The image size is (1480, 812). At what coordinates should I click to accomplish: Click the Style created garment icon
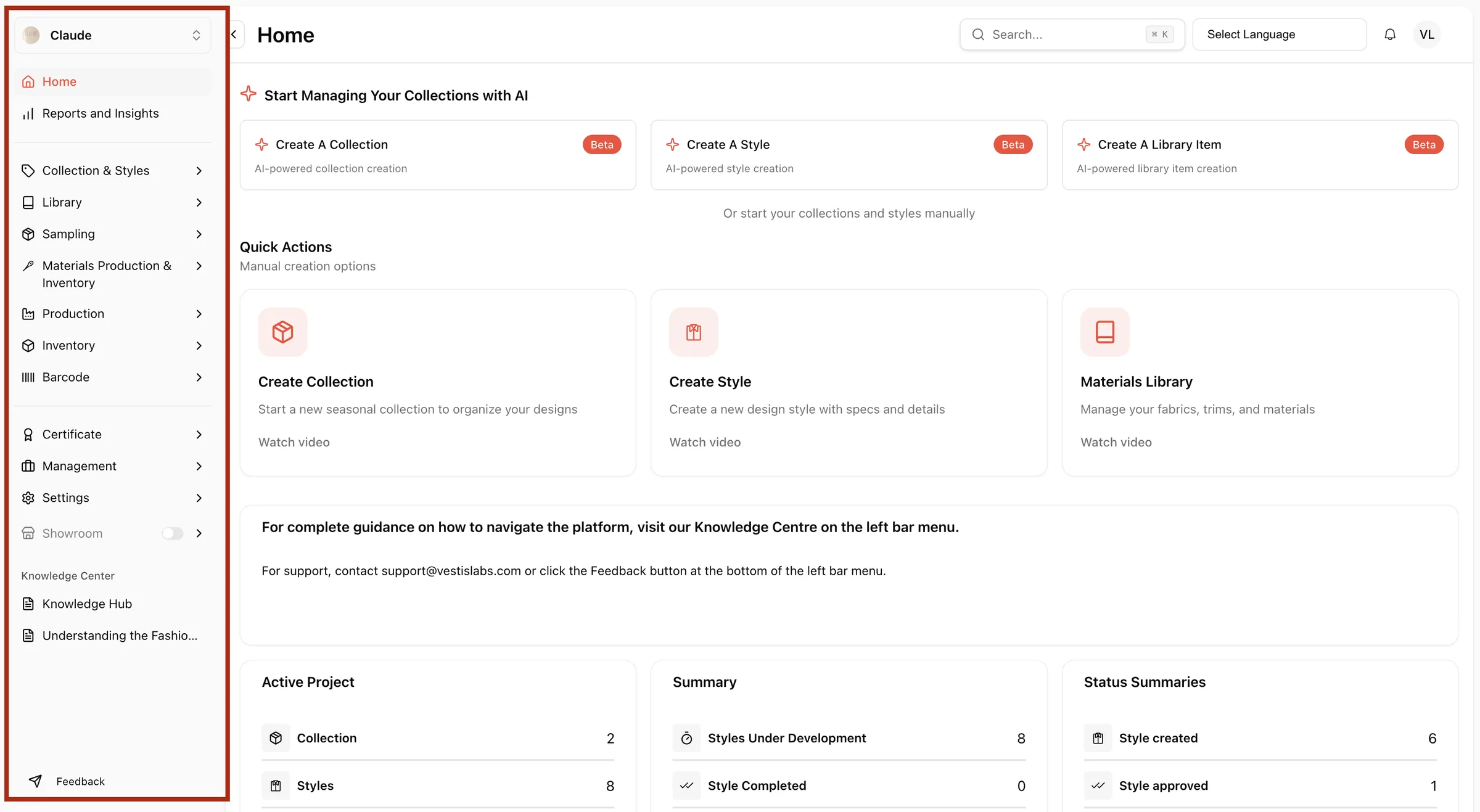[1098, 738]
